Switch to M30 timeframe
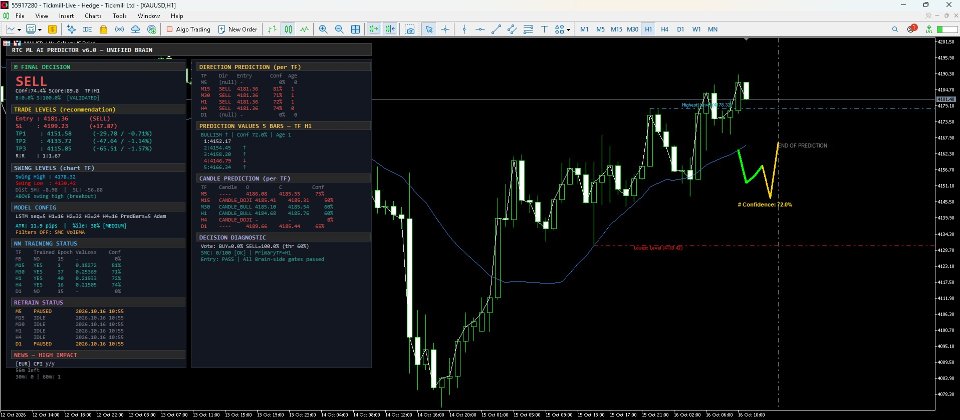The width and height of the screenshot is (960, 420). click(x=632, y=29)
